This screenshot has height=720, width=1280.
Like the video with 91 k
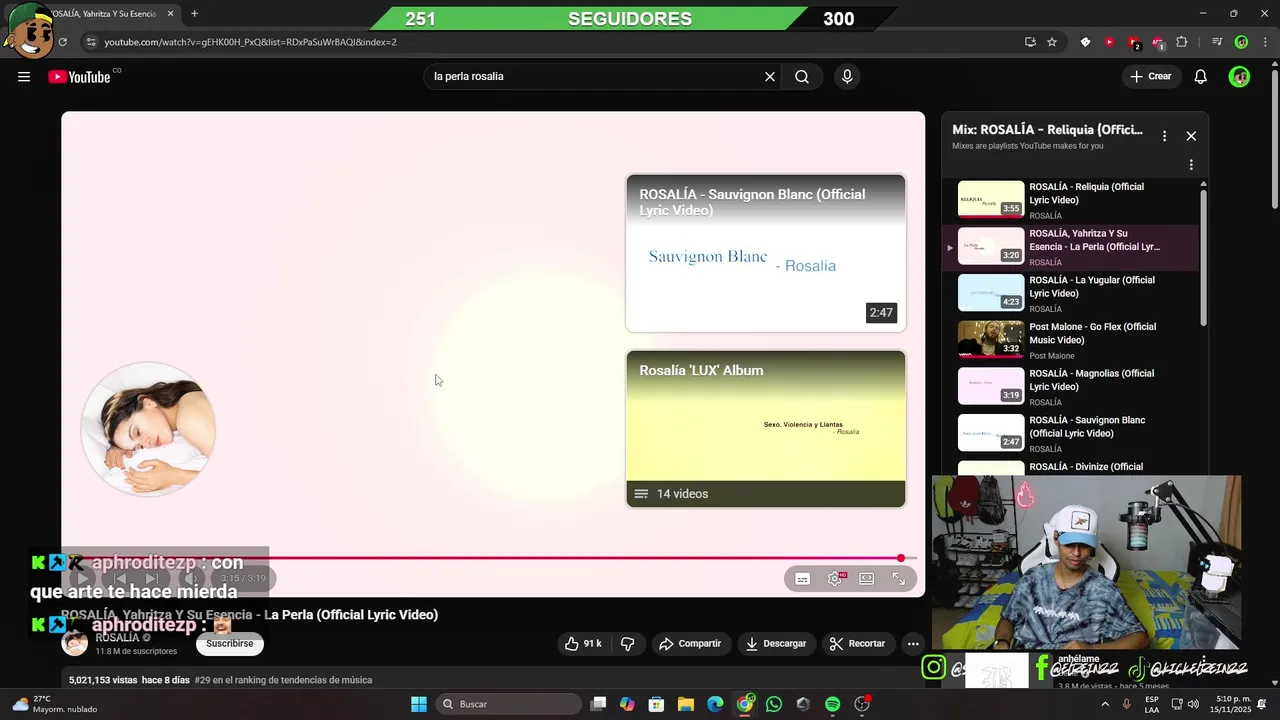pos(583,644)
